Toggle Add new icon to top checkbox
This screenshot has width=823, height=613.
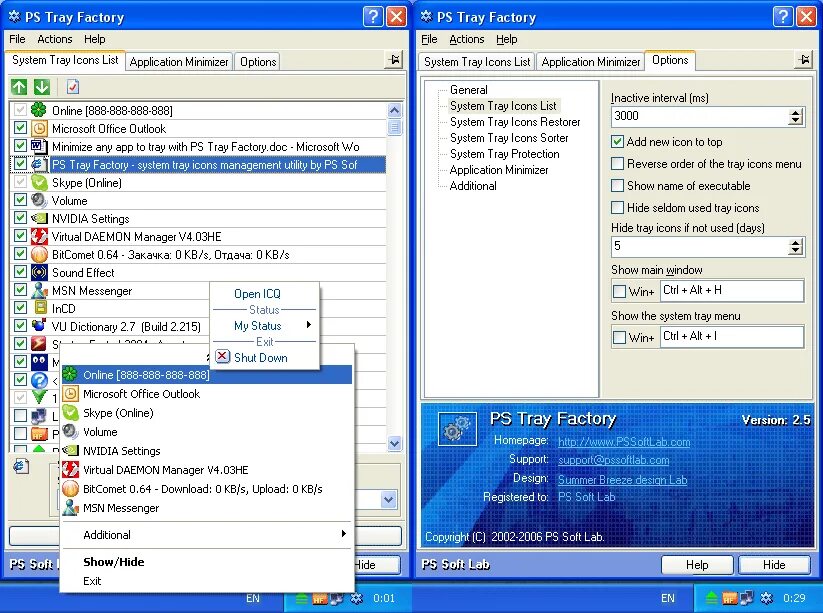[617, 142]
